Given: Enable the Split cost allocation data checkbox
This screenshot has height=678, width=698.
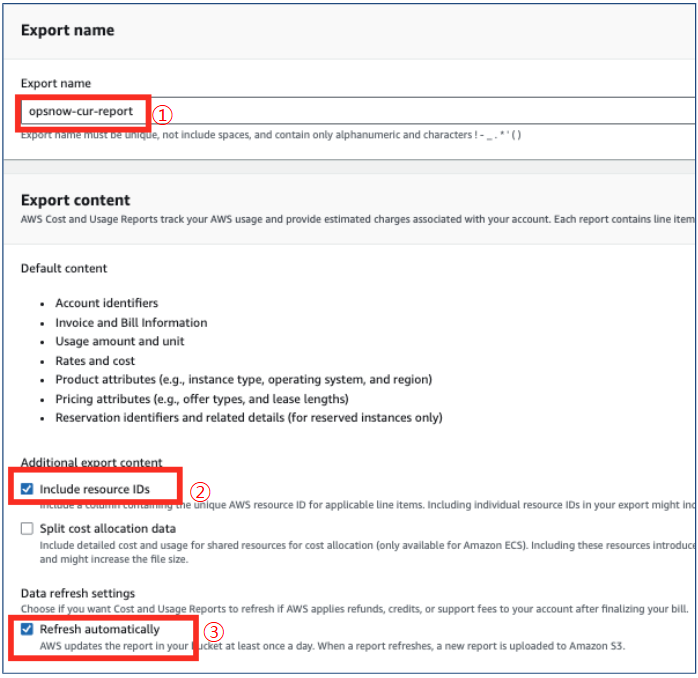Looking at the screenshot, I should [x=27, y=528].
